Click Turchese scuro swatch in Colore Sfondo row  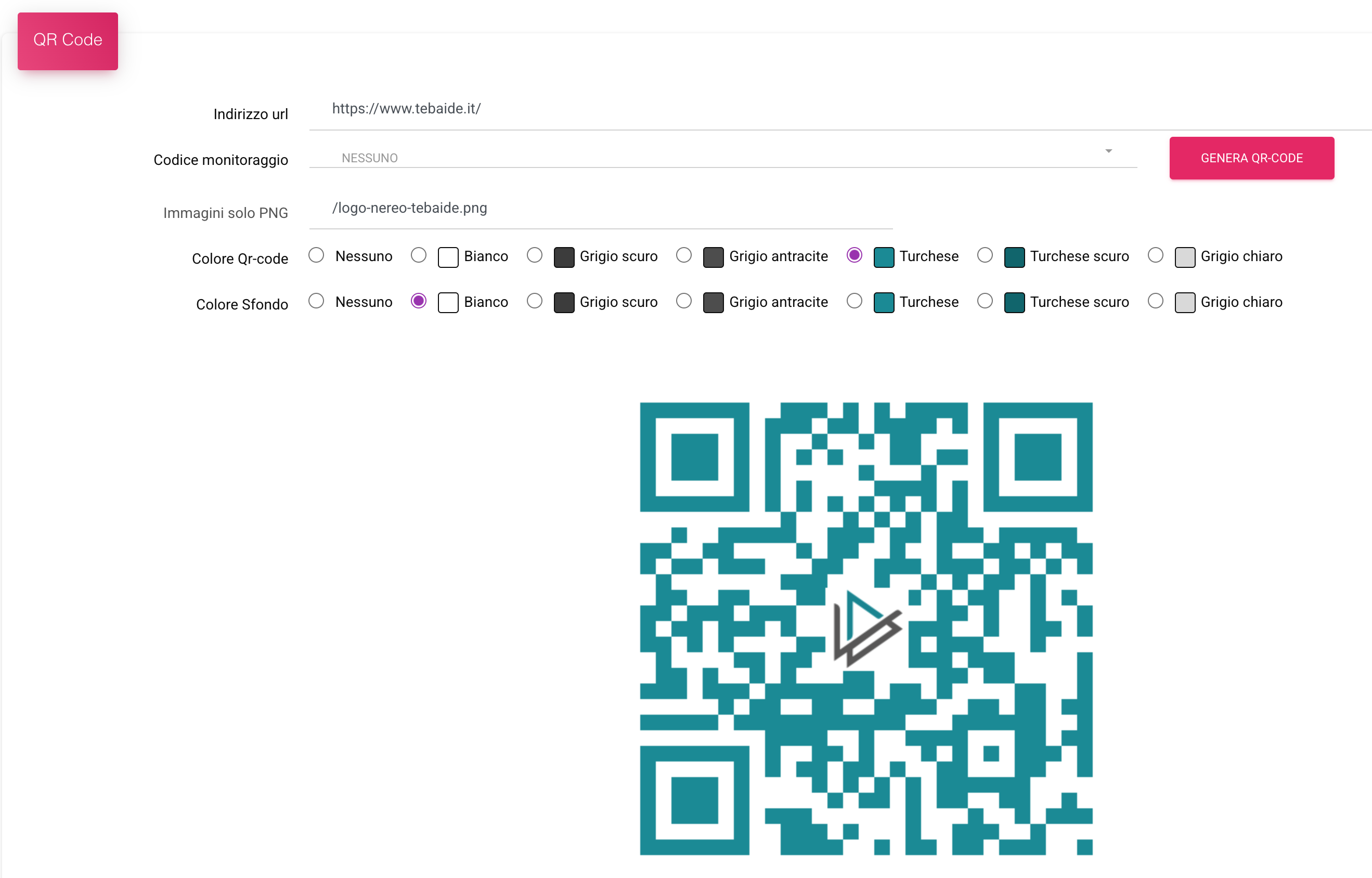pyautogui.click(x=1014, y=302)
